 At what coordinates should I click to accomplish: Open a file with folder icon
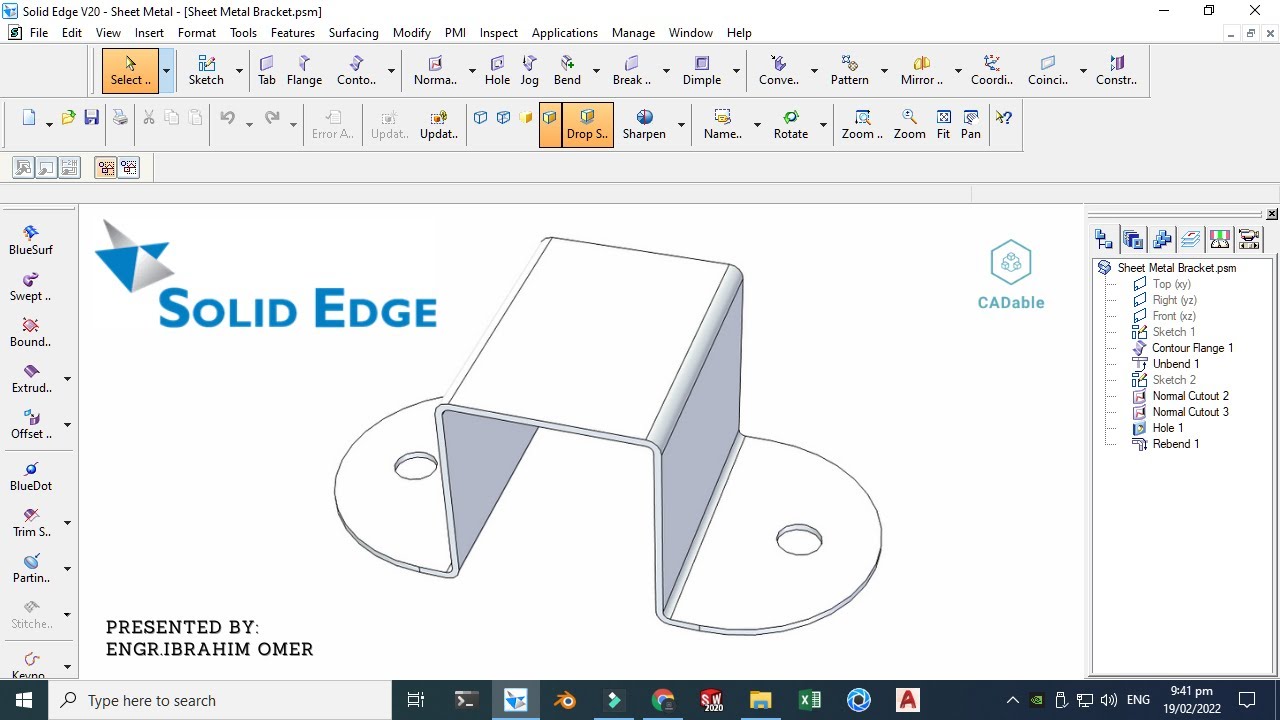[68, 118]
